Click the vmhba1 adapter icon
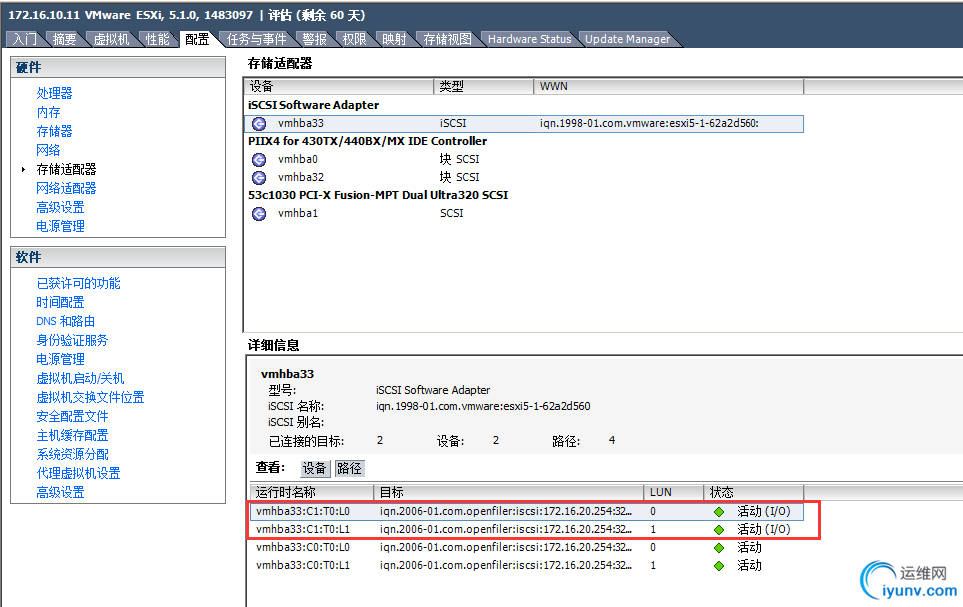963x607 pixels. click(x=259, y=214)
